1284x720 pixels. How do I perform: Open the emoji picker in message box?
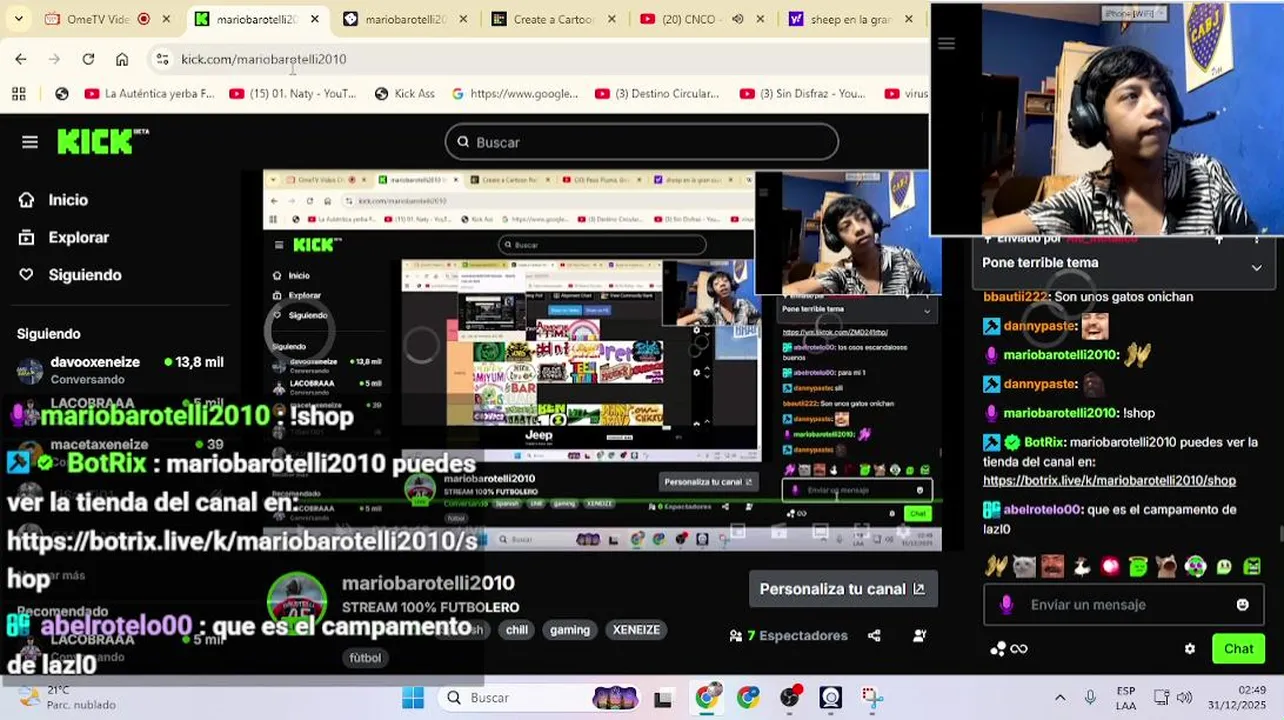tap(1242, 605)
